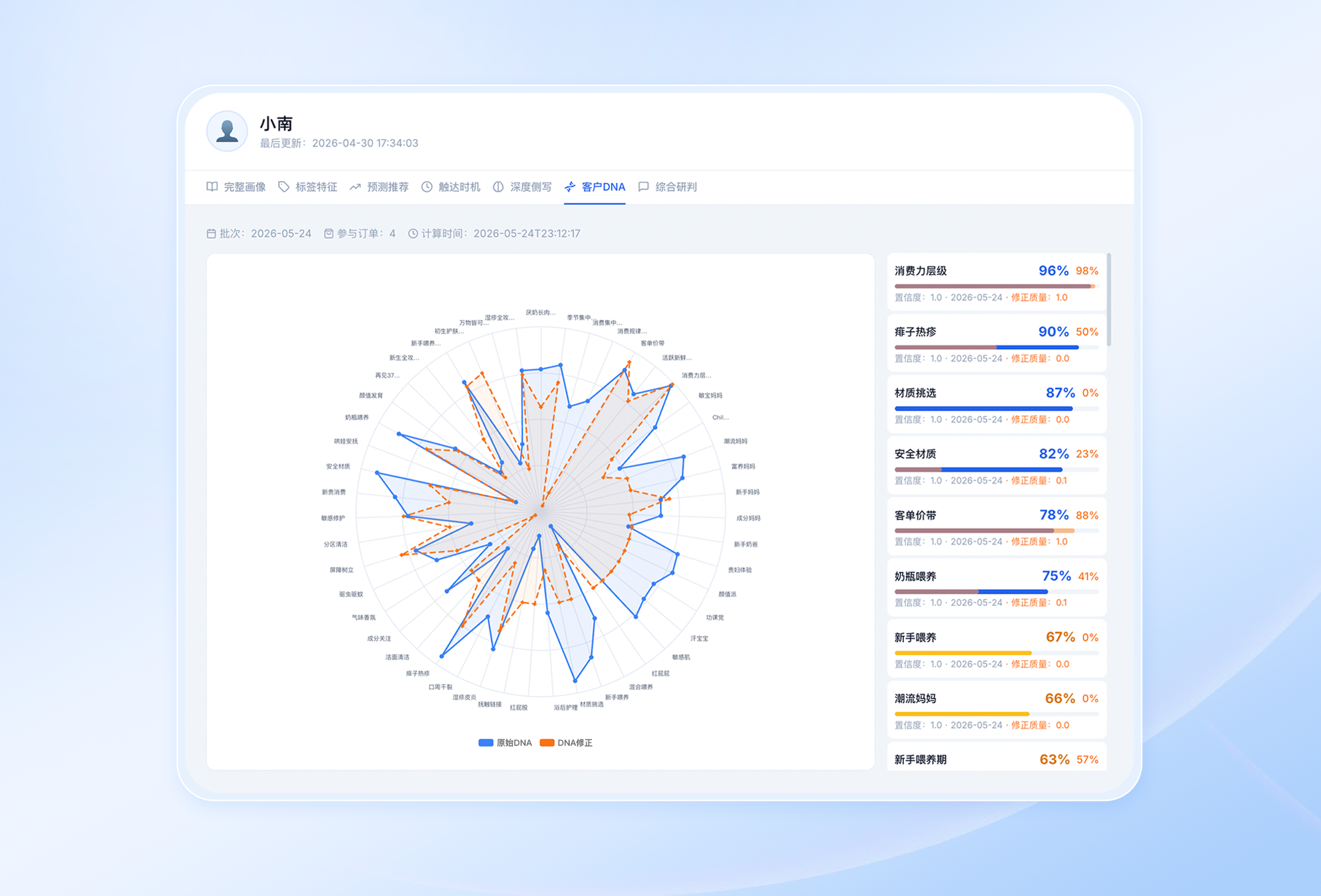Click the 混合喂养 radar axis label
This screenshot has height=896, width=1321.
[641, 687]
